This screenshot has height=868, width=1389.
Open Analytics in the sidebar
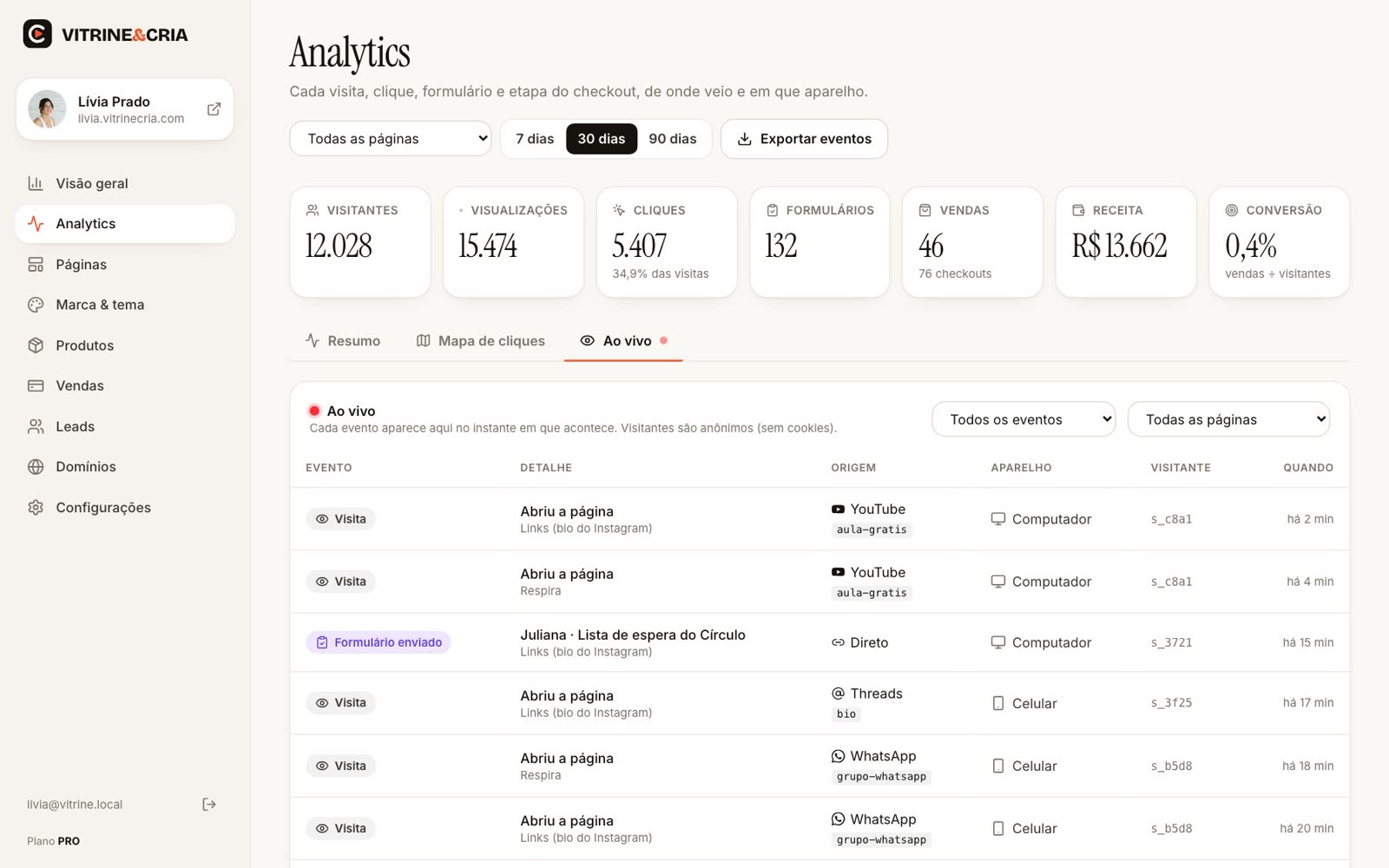[125, 224]
